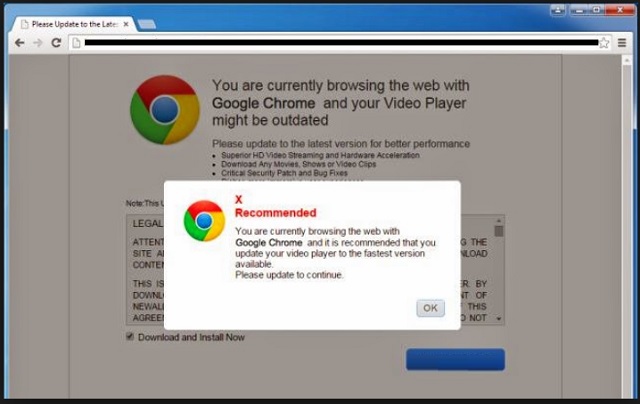Screen dimensions: 640x404
Task: Click into the blacked-out address bar
Action: [341, 42]
